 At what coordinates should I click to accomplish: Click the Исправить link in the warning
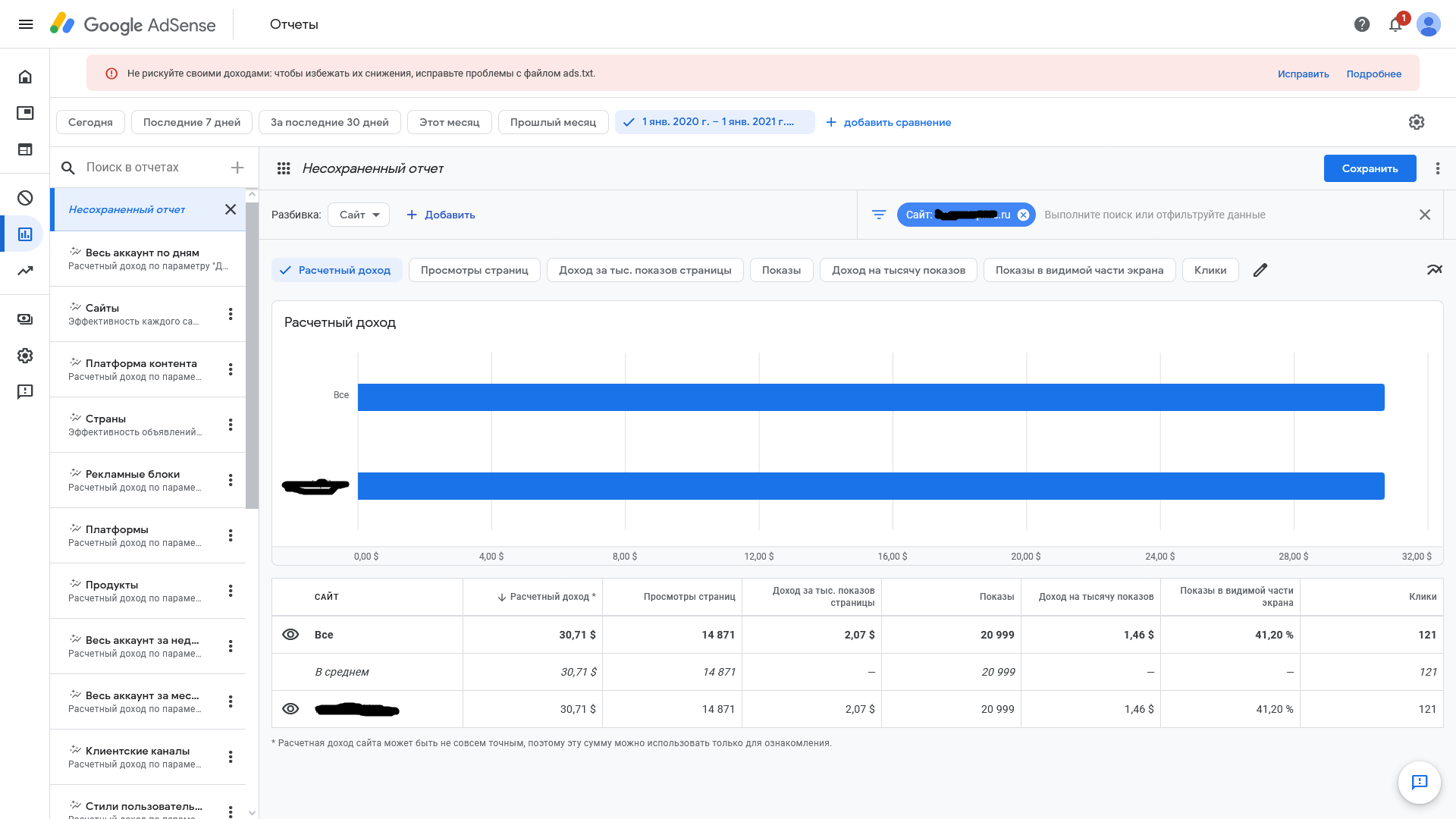click(1303, 74)
